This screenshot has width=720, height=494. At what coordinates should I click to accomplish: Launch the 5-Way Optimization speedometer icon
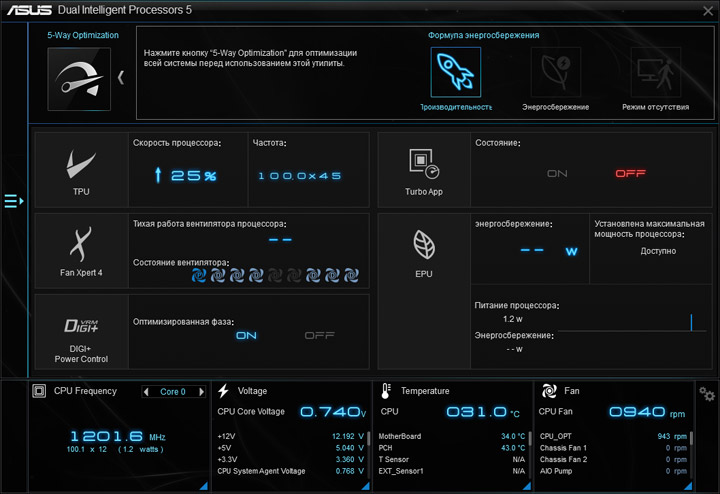(79, 79)
